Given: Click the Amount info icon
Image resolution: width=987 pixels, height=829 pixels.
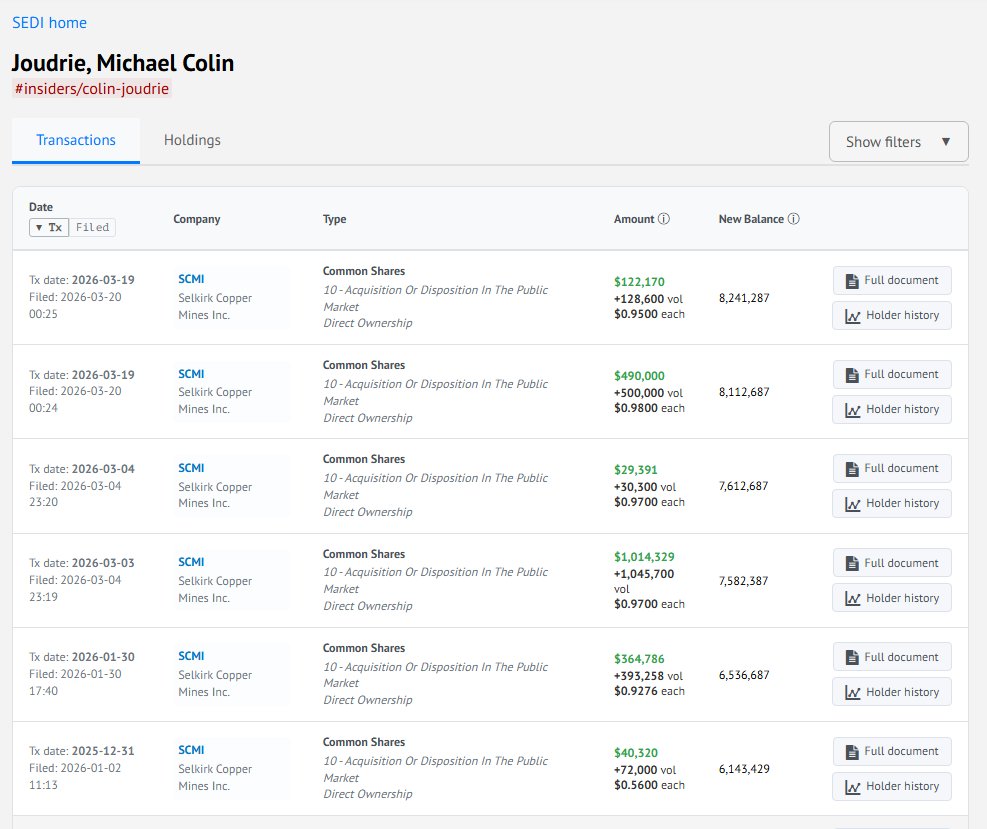Looking at the screenshot, I should tap(663, 219).
